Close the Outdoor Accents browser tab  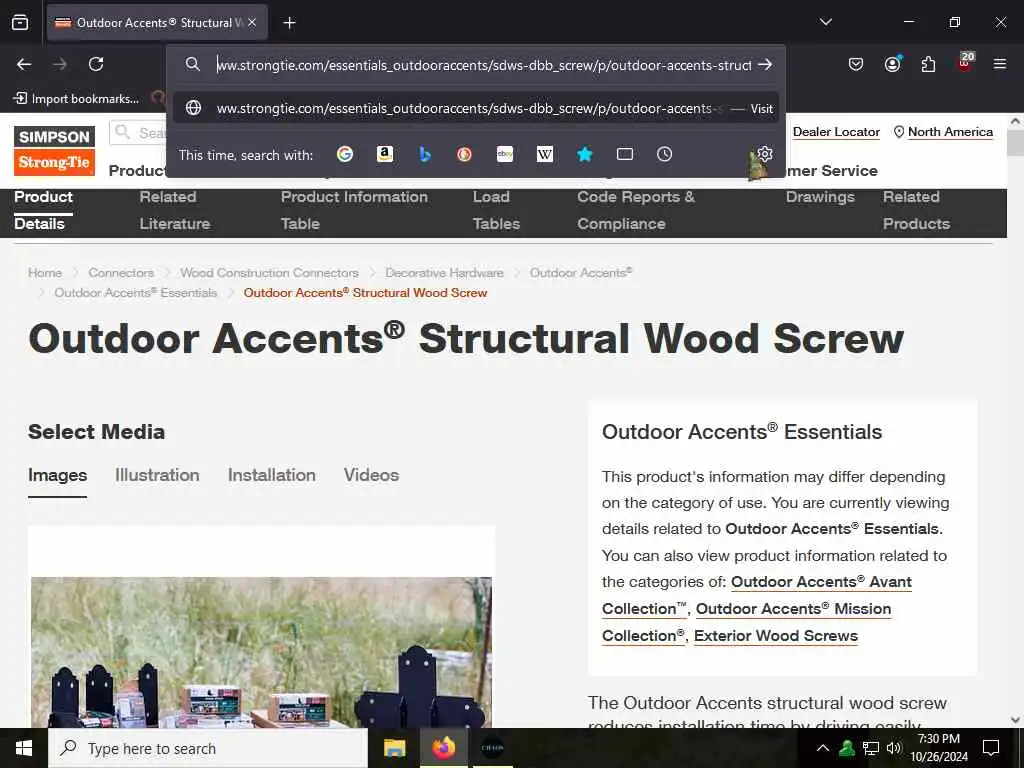pos(252,22)
